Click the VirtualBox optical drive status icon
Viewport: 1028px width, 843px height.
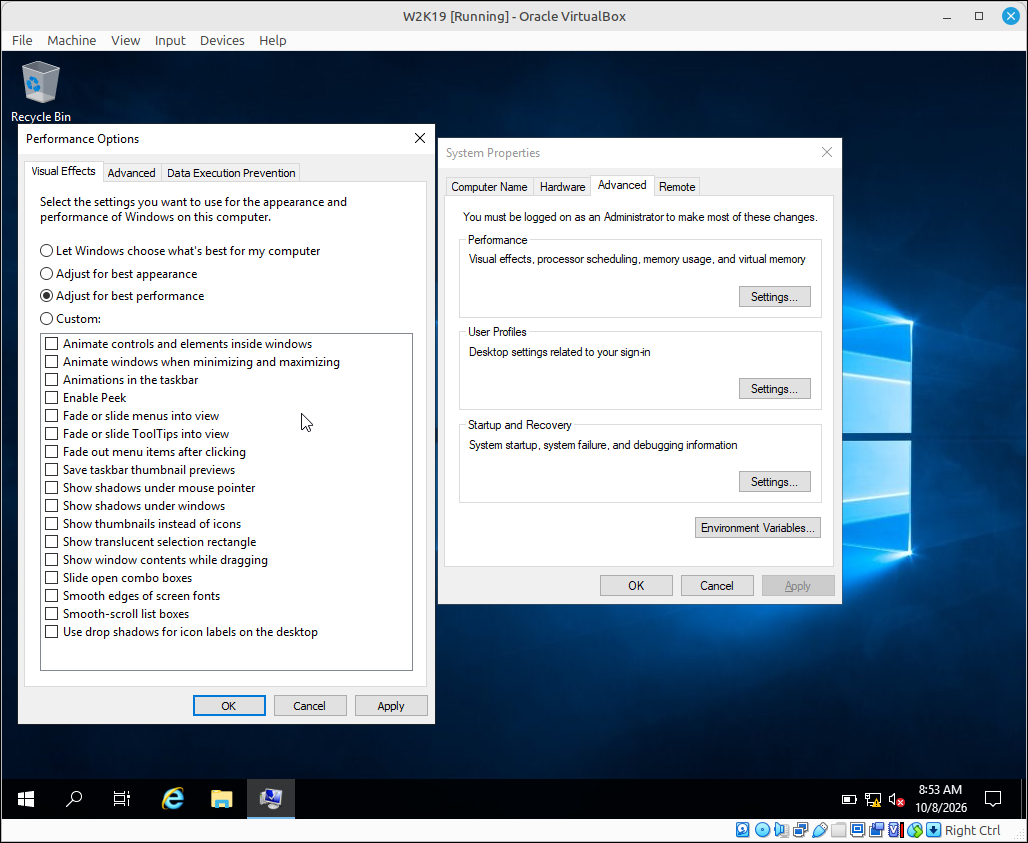click(762, 830)
